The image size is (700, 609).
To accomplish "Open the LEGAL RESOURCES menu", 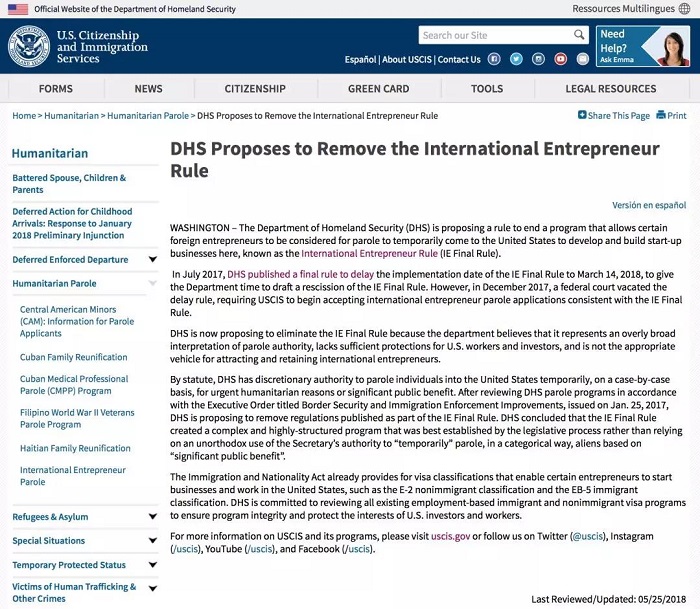I will tap(611, 89).
